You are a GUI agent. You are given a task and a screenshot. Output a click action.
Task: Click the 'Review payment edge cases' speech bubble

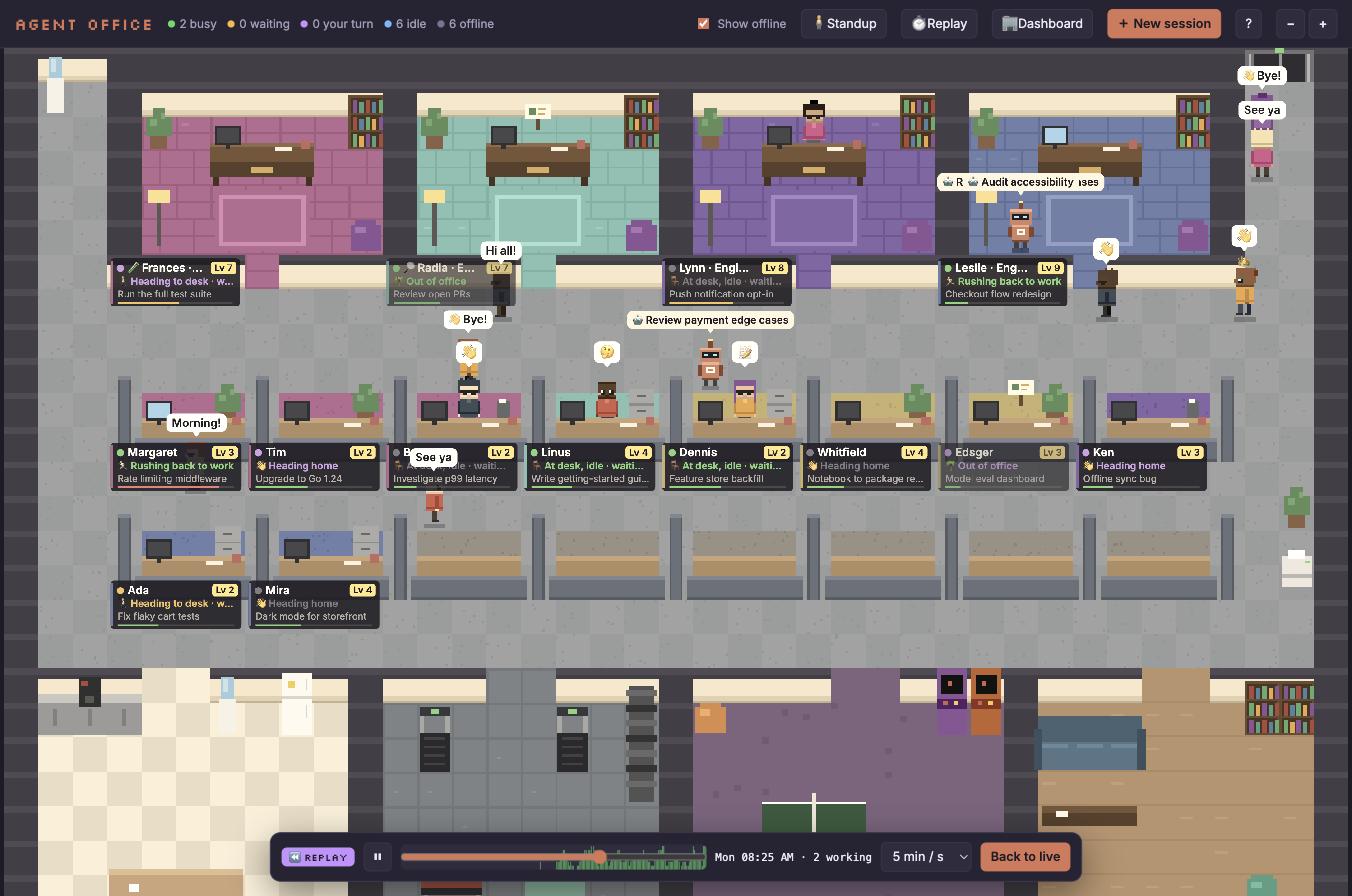710,320
